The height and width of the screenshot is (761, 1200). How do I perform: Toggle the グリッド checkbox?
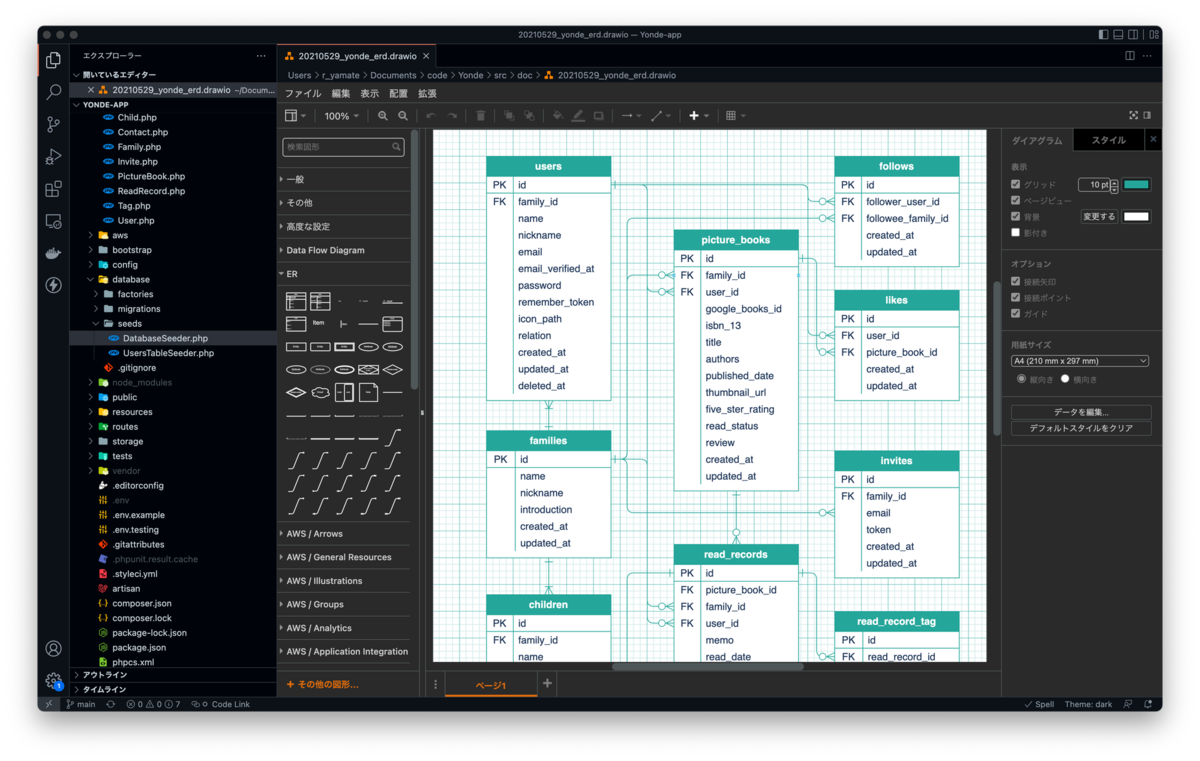(1016, 185)
